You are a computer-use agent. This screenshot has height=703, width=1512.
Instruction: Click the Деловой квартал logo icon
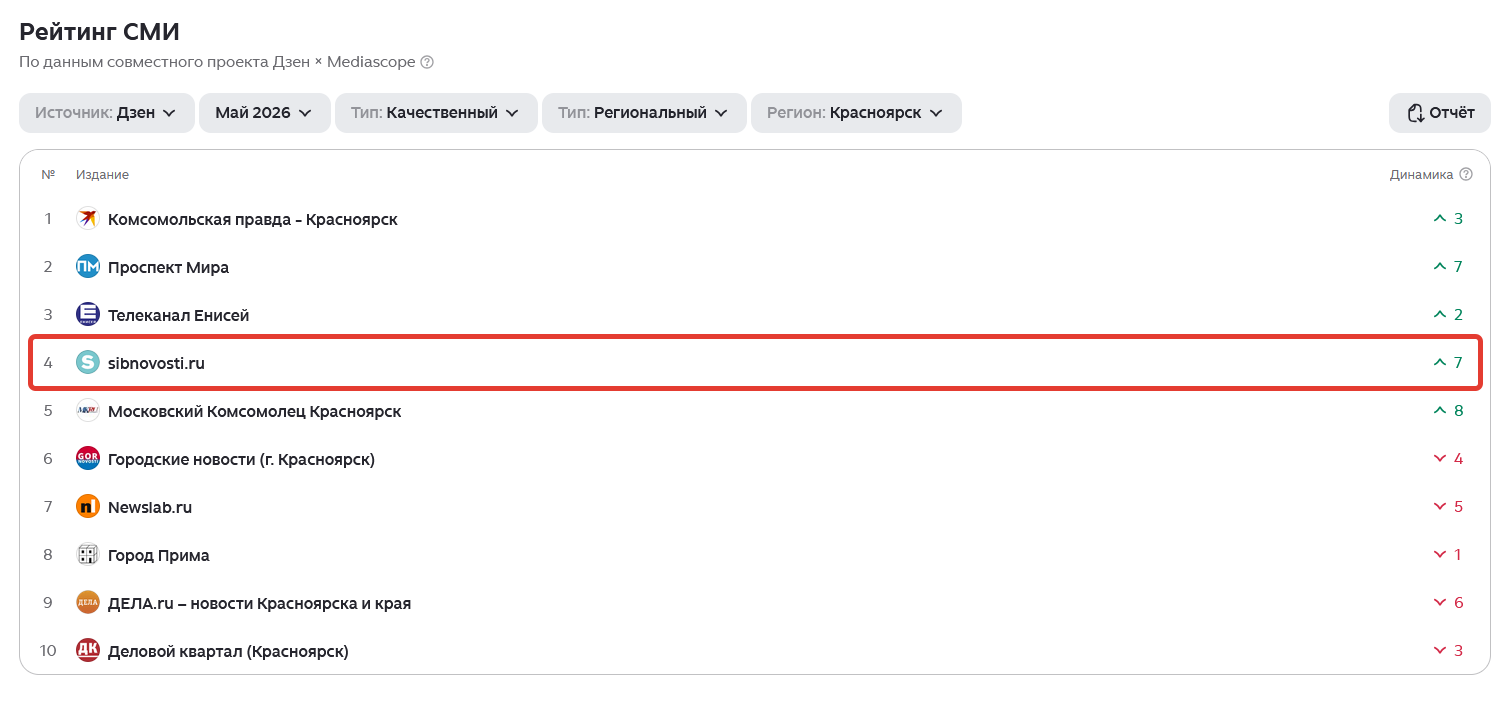coord(88,651)
